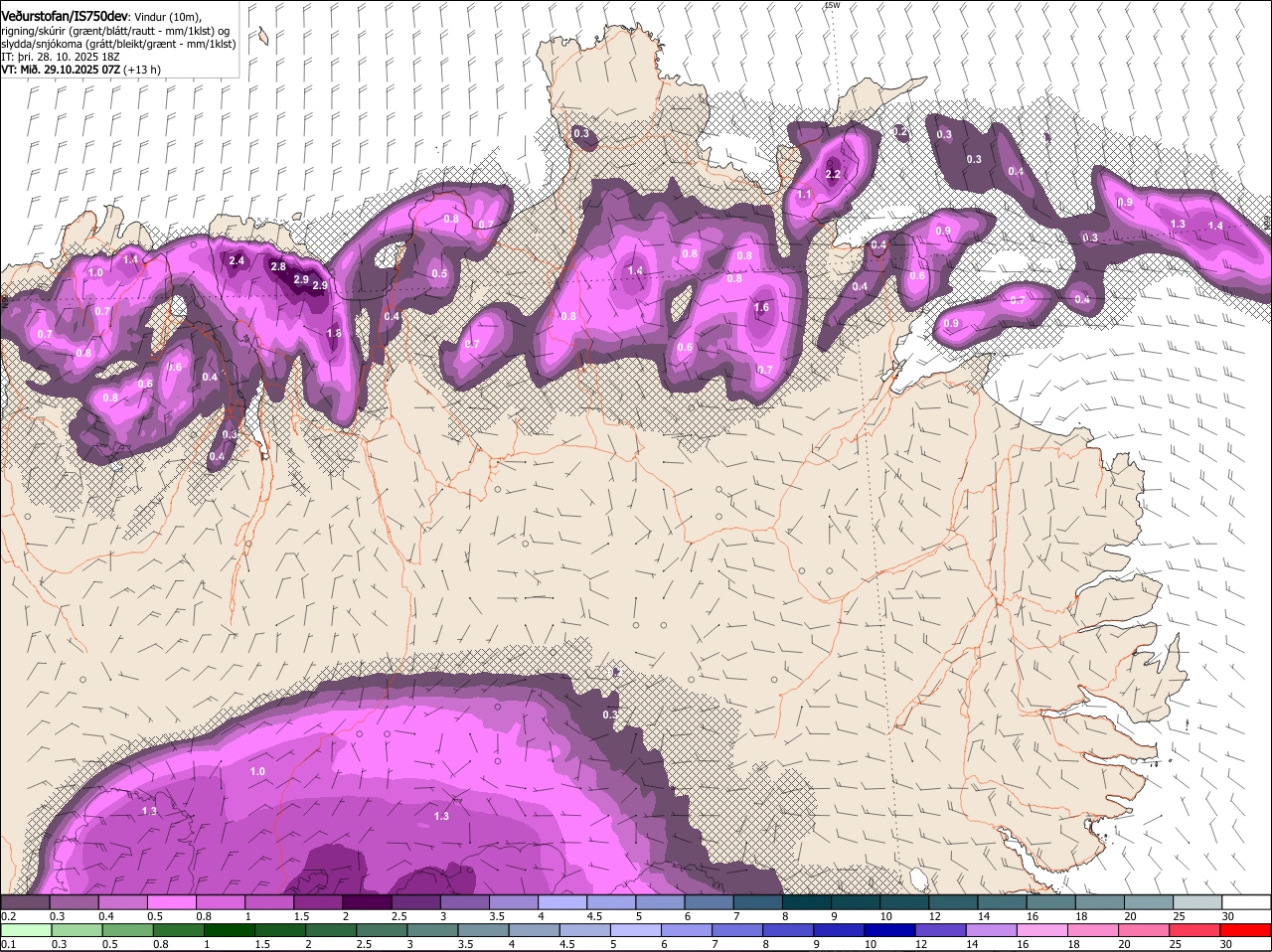Click the deep blue swatch between 10 and 12 in lower legend
Viewport: 1272px width, 952px height.
[x=889, y=930]
